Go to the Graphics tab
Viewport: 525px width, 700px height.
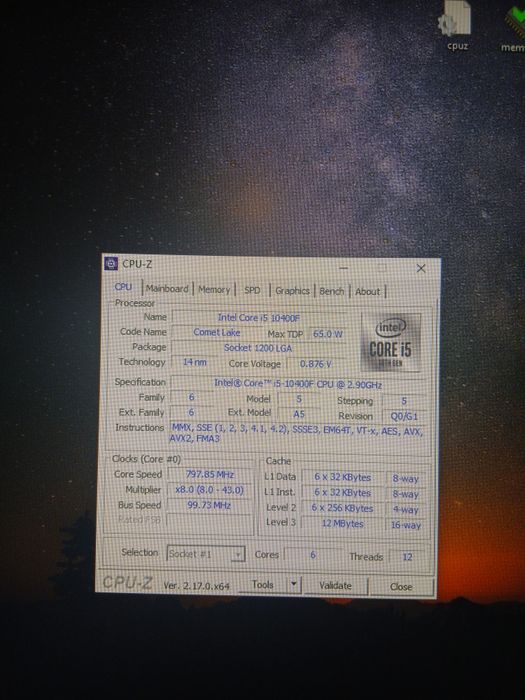292,291
